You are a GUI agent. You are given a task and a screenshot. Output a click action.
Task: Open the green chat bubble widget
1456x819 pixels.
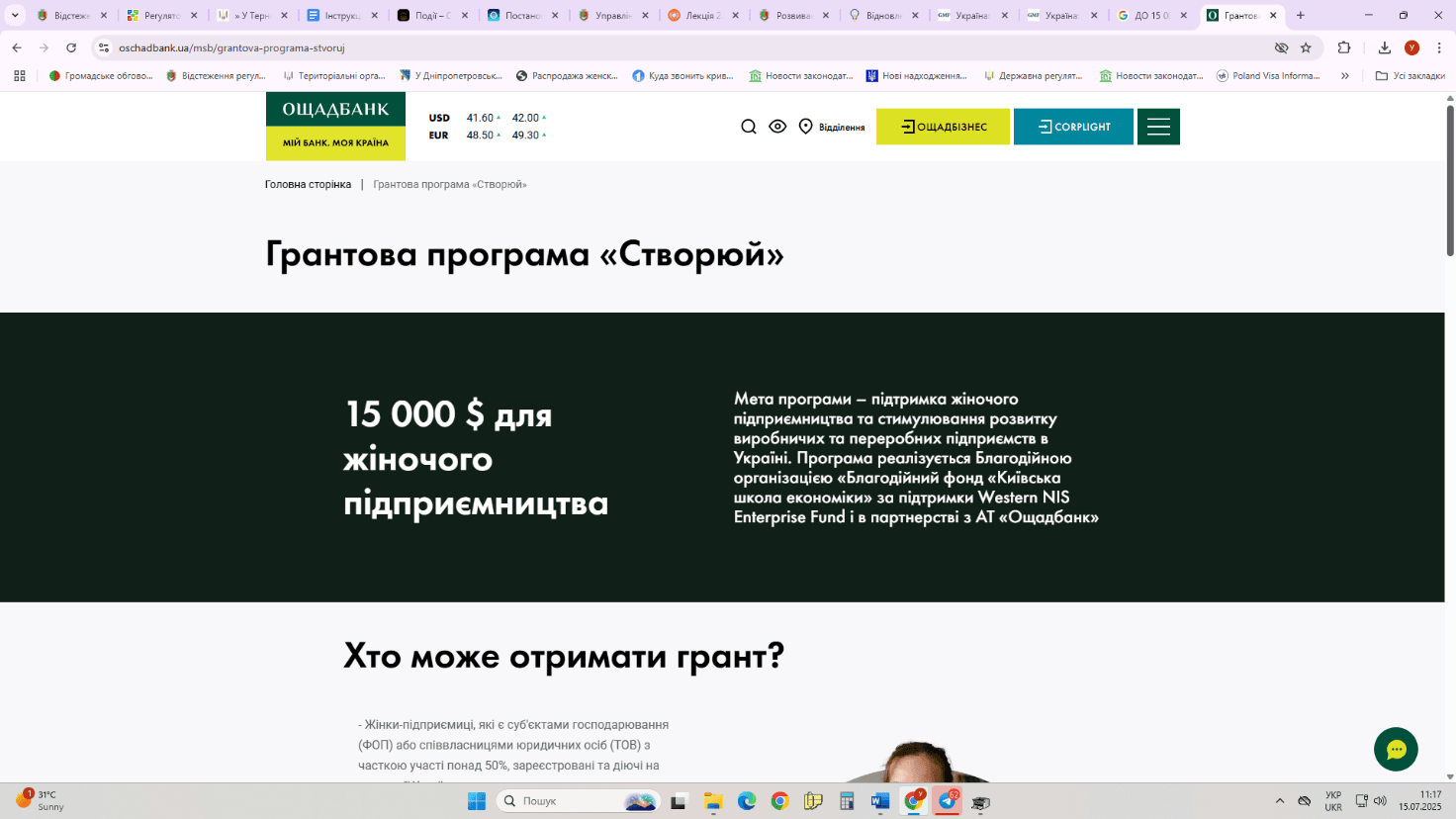[x=1396, y=750]
